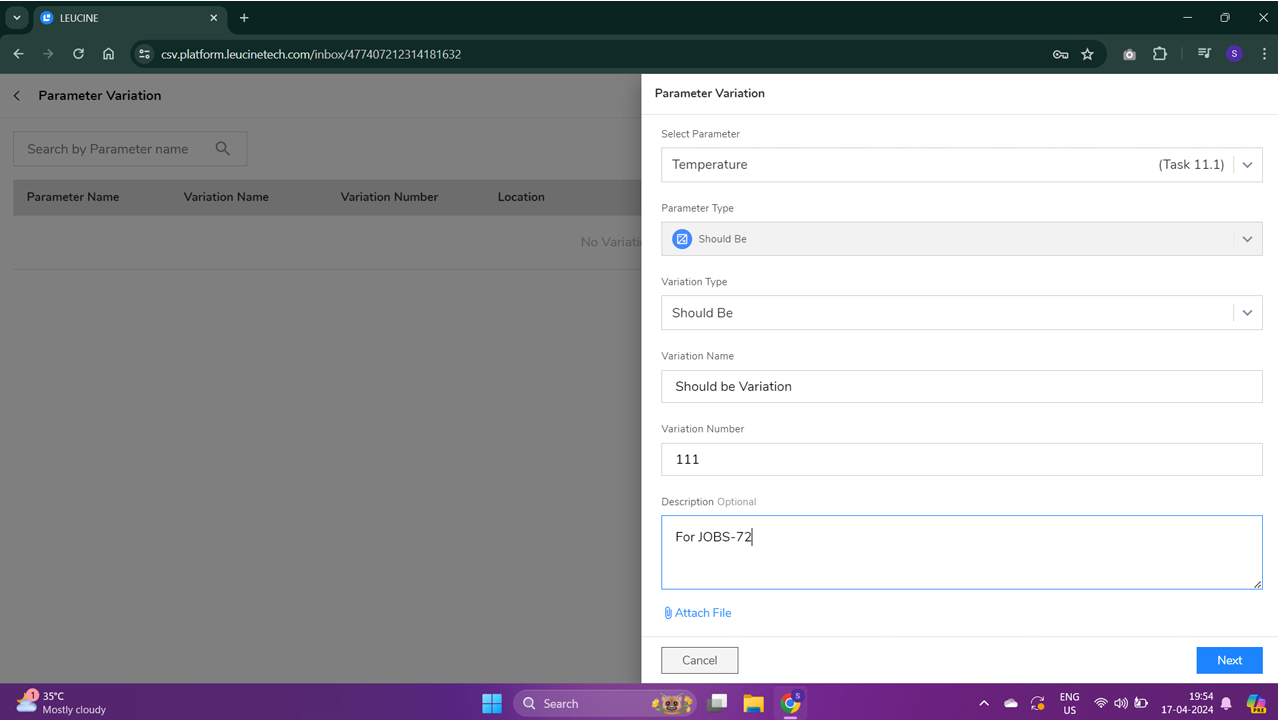Click the Parameter Name column header
Screen dimensions: 1278x720
73,197
